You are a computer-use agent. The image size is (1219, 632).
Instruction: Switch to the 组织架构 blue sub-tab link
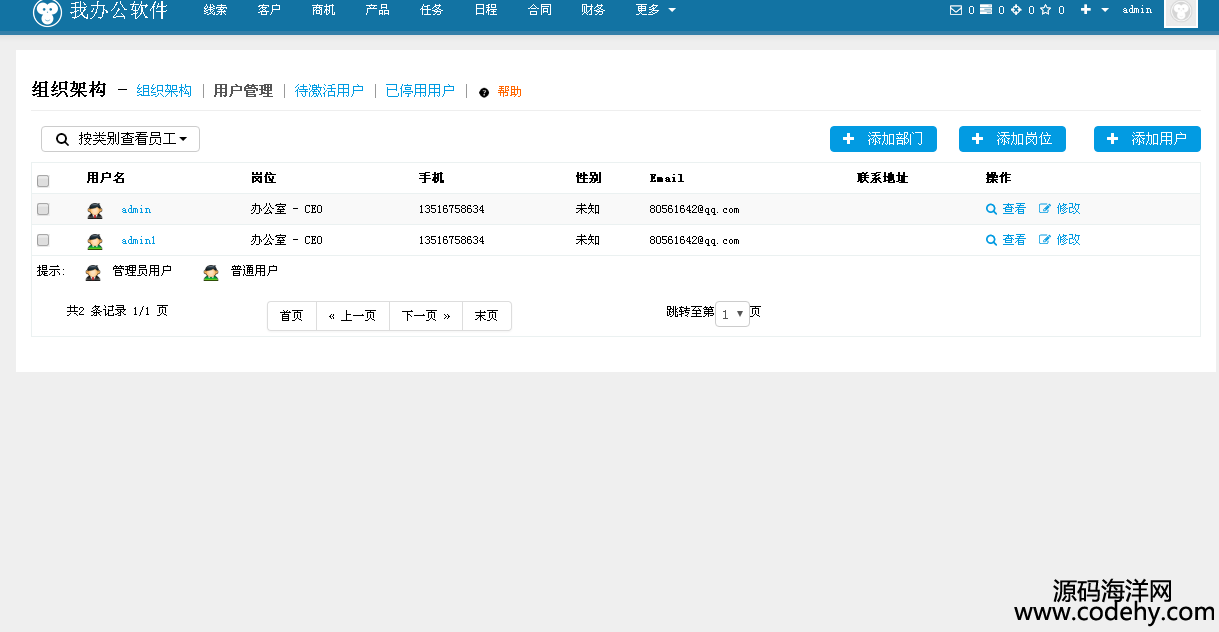(164, 91)
